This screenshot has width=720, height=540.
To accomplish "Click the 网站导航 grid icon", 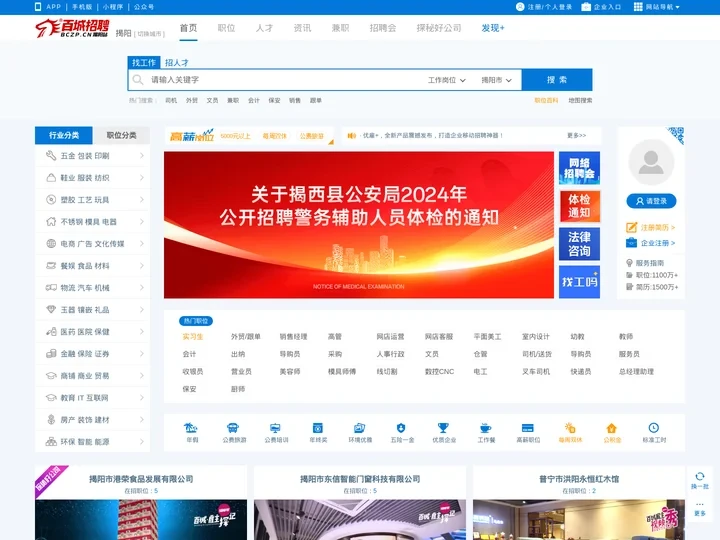I will pyautogui.click(x=638, y=6).
